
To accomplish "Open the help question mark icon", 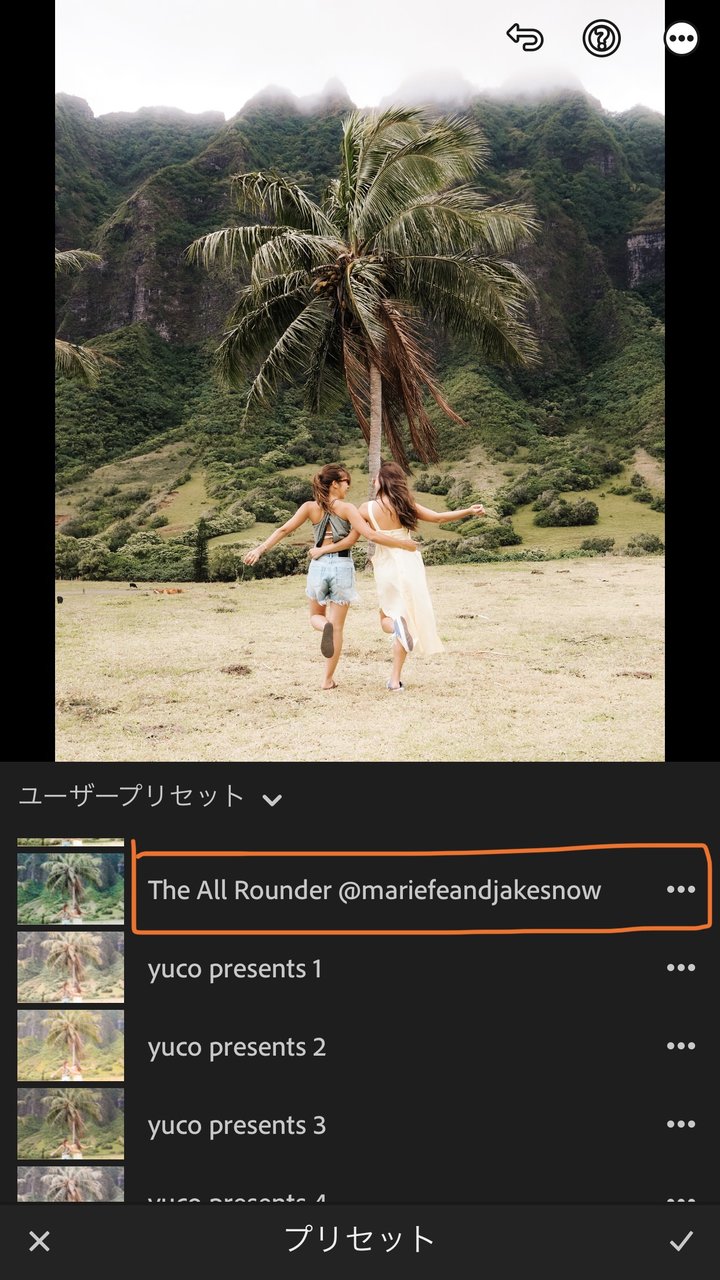I will tap(602, 38).
